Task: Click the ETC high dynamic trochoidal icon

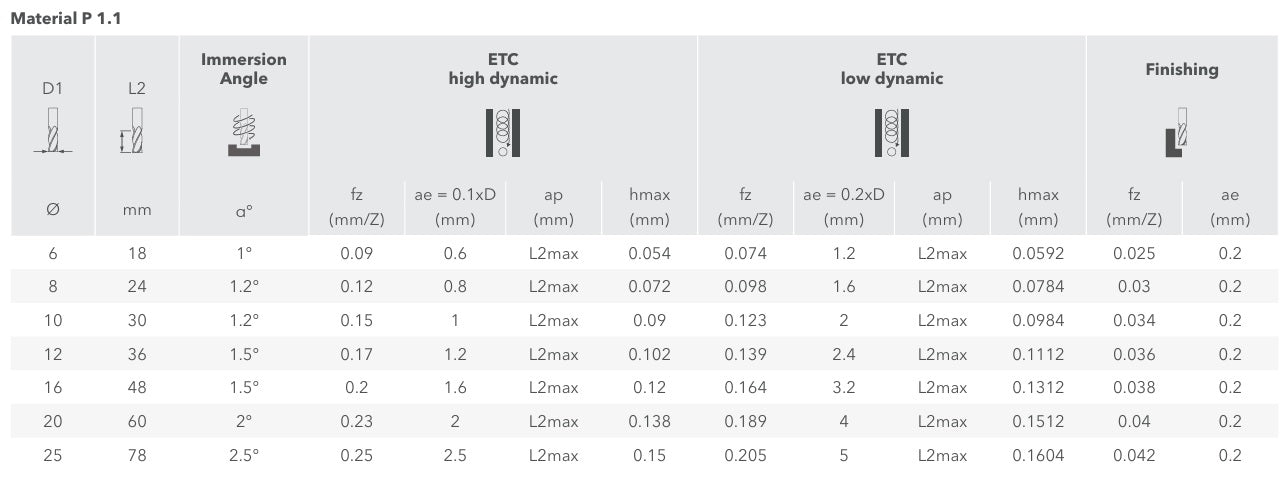Action: (503, 132)
